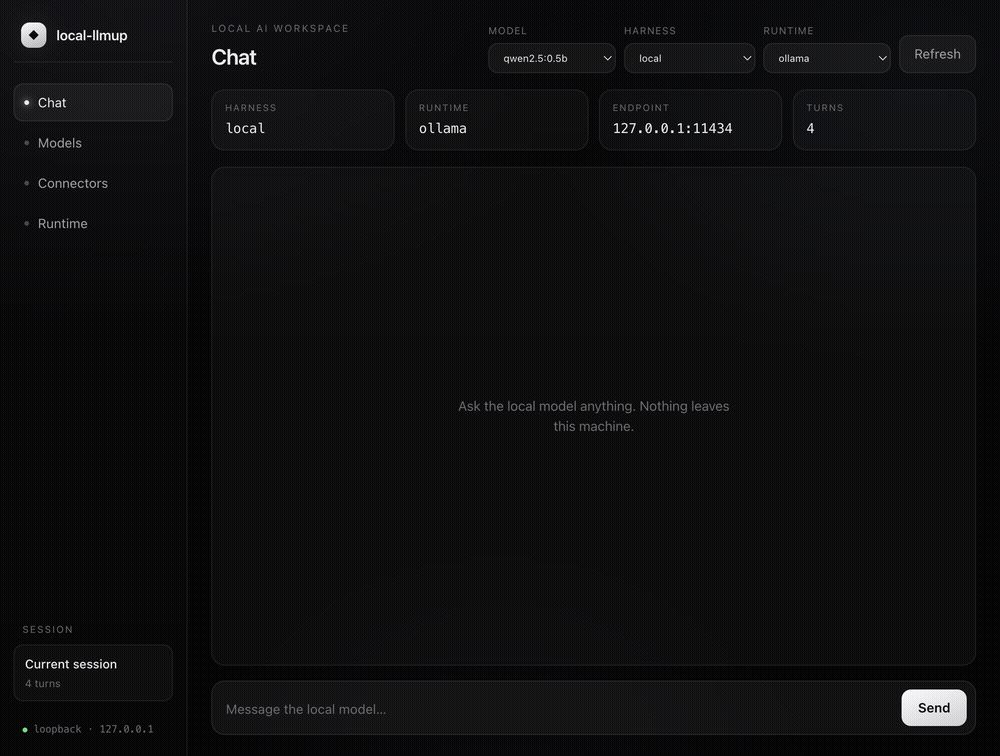Click the Endpoint 127.0.0.1:11434 card
The image size is (1000, 756).
[x=690, y=120]
